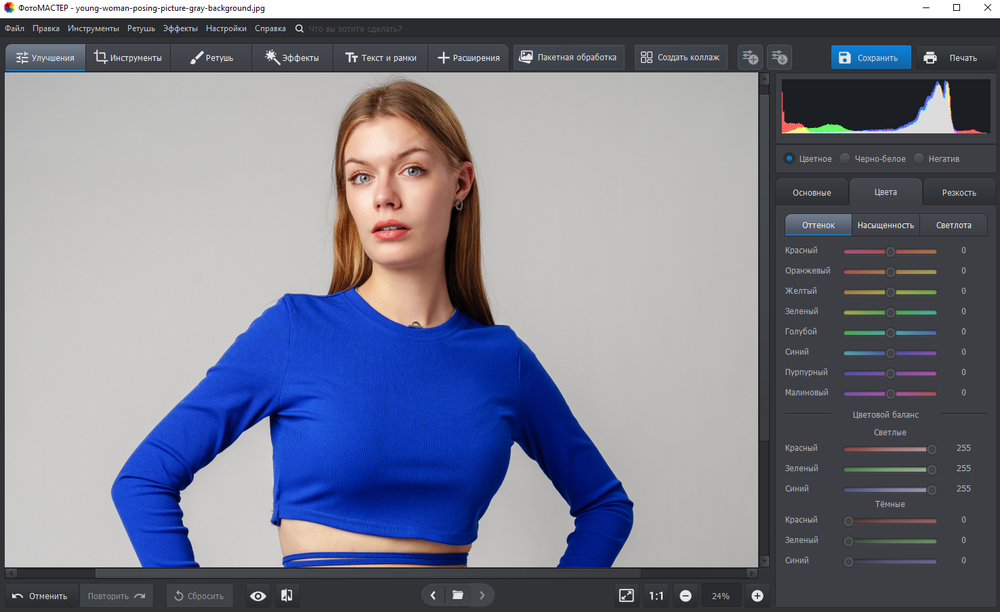
Task: Click the zoom out minus icon
Action: [x=686, y=596]
